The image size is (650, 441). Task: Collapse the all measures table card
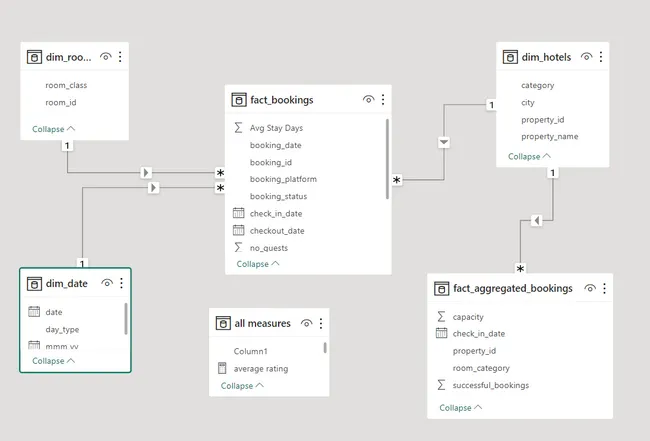(x=242, y=385)
